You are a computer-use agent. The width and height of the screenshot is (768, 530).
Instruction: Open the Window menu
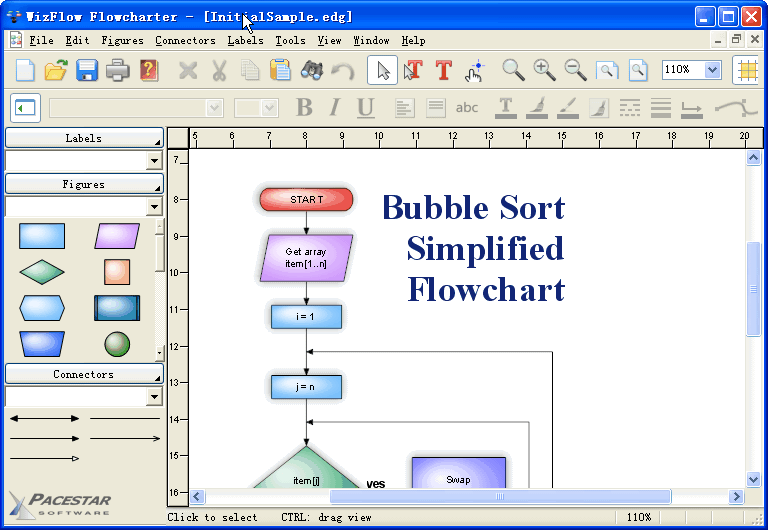click(371, 41)
